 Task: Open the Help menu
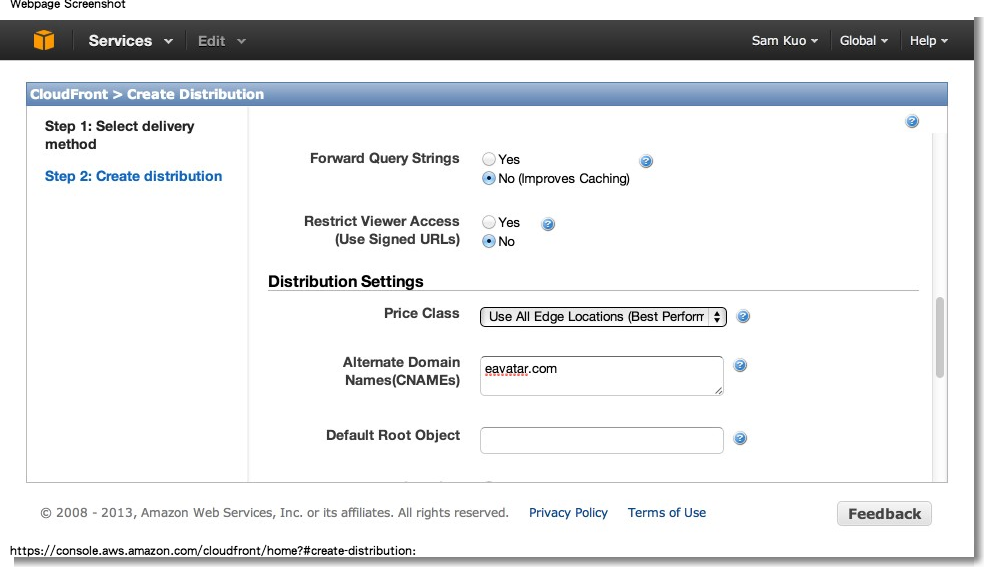pyautogui.click(x=929, y=41)
